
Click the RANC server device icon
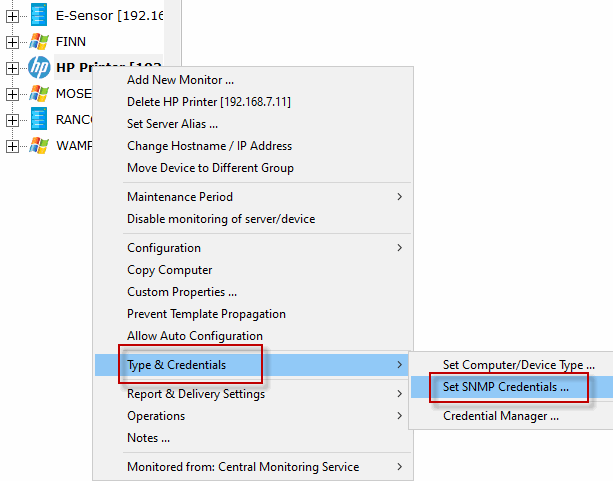click(39, 120)
